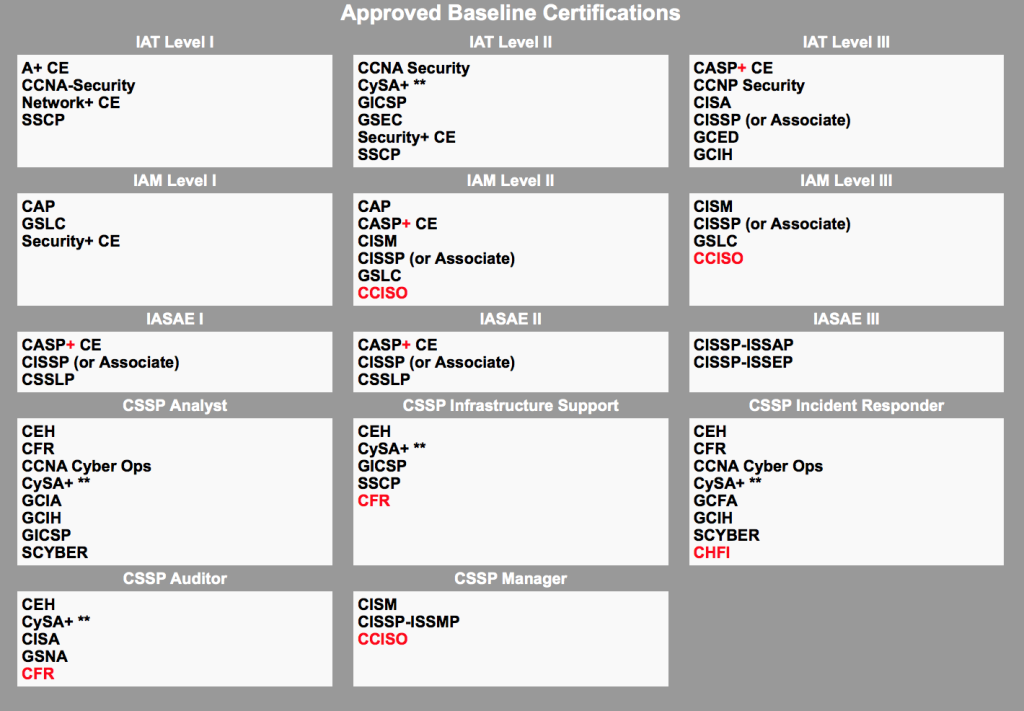Click the Approved Baseline Certifications title

click(511, 13)
